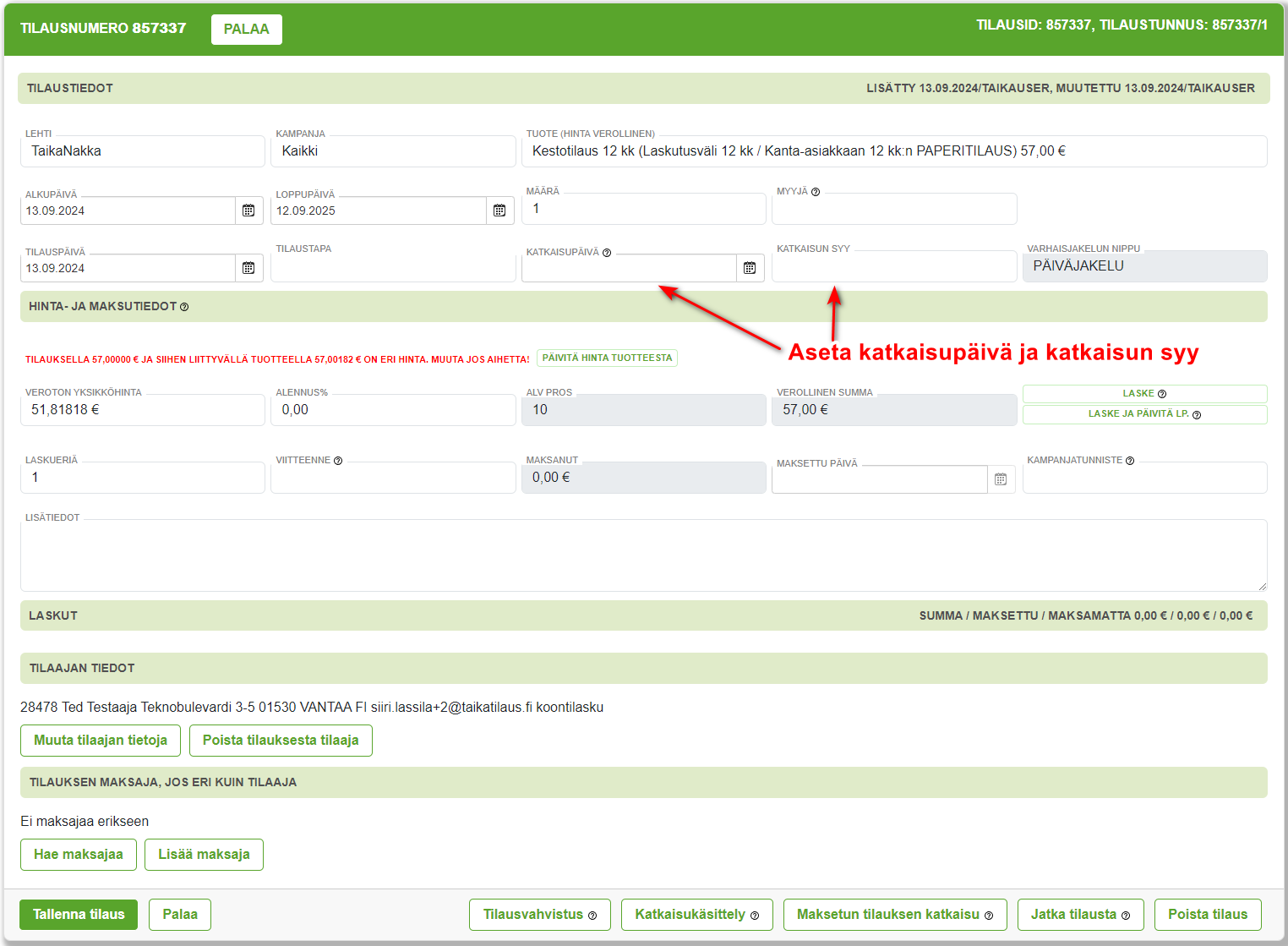Click Summa / Maksettu / Maksamatta totals
Screen dimensions: 1288x946
[x=1086, y=615]
